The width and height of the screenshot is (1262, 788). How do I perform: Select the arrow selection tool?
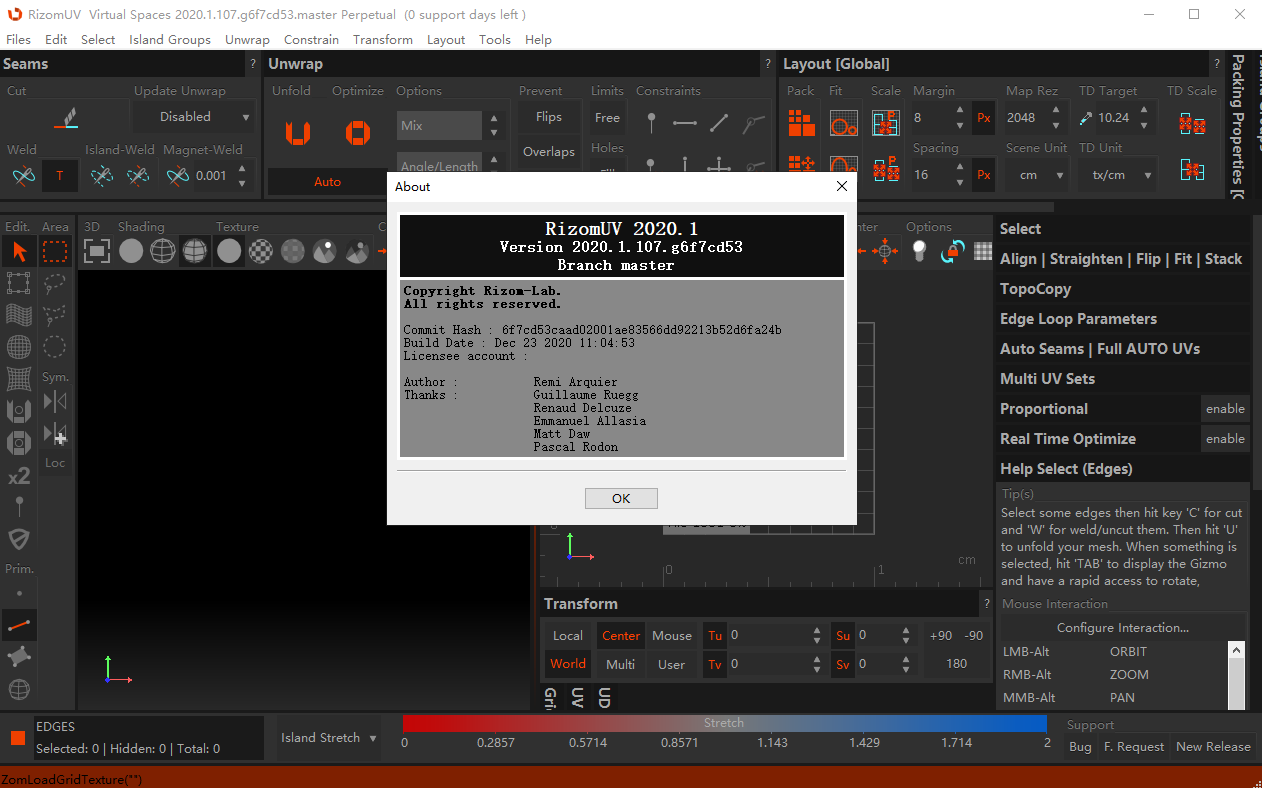point(19,251)
